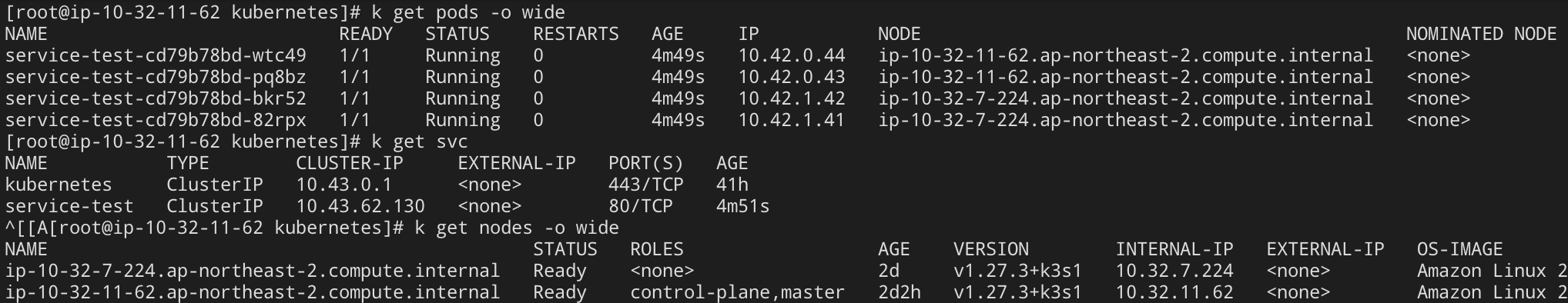Click node internal IP 10.32.7.224
The height and width of the screenshot is (303, 1568).
[1174, 271]
